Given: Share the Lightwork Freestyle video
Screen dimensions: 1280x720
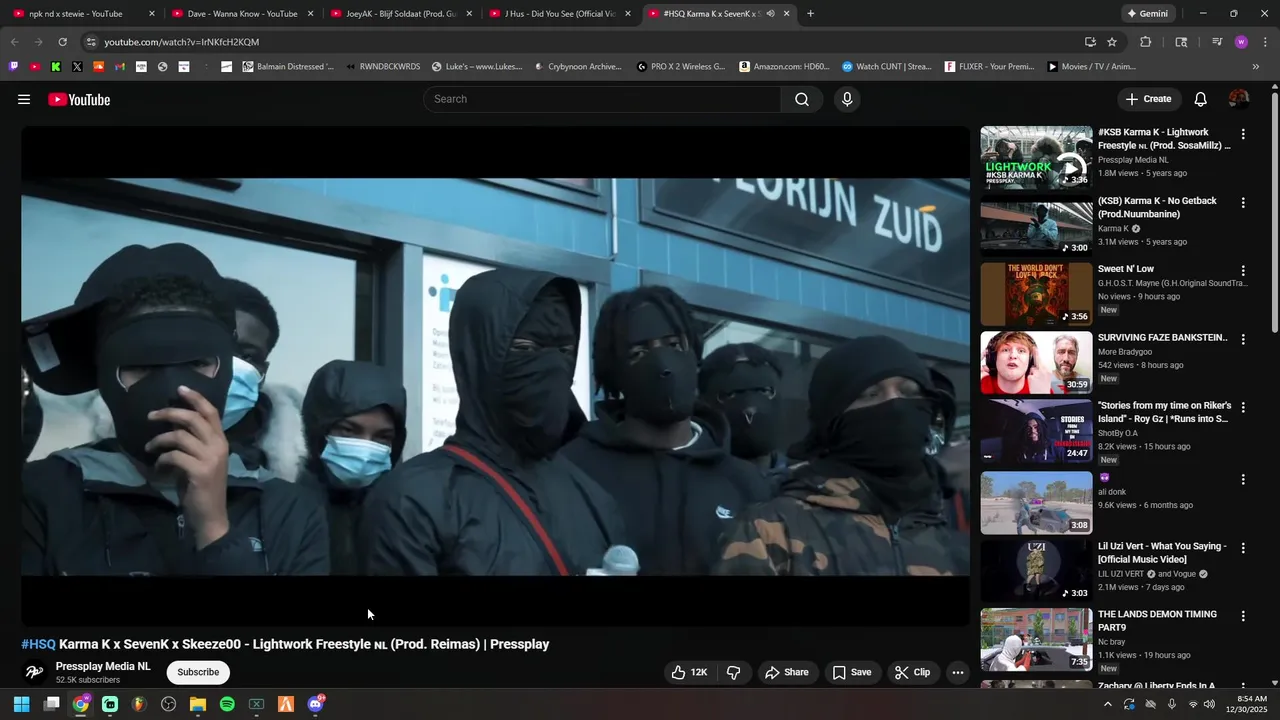Looking at the screenshot, I should pos(787,672).
